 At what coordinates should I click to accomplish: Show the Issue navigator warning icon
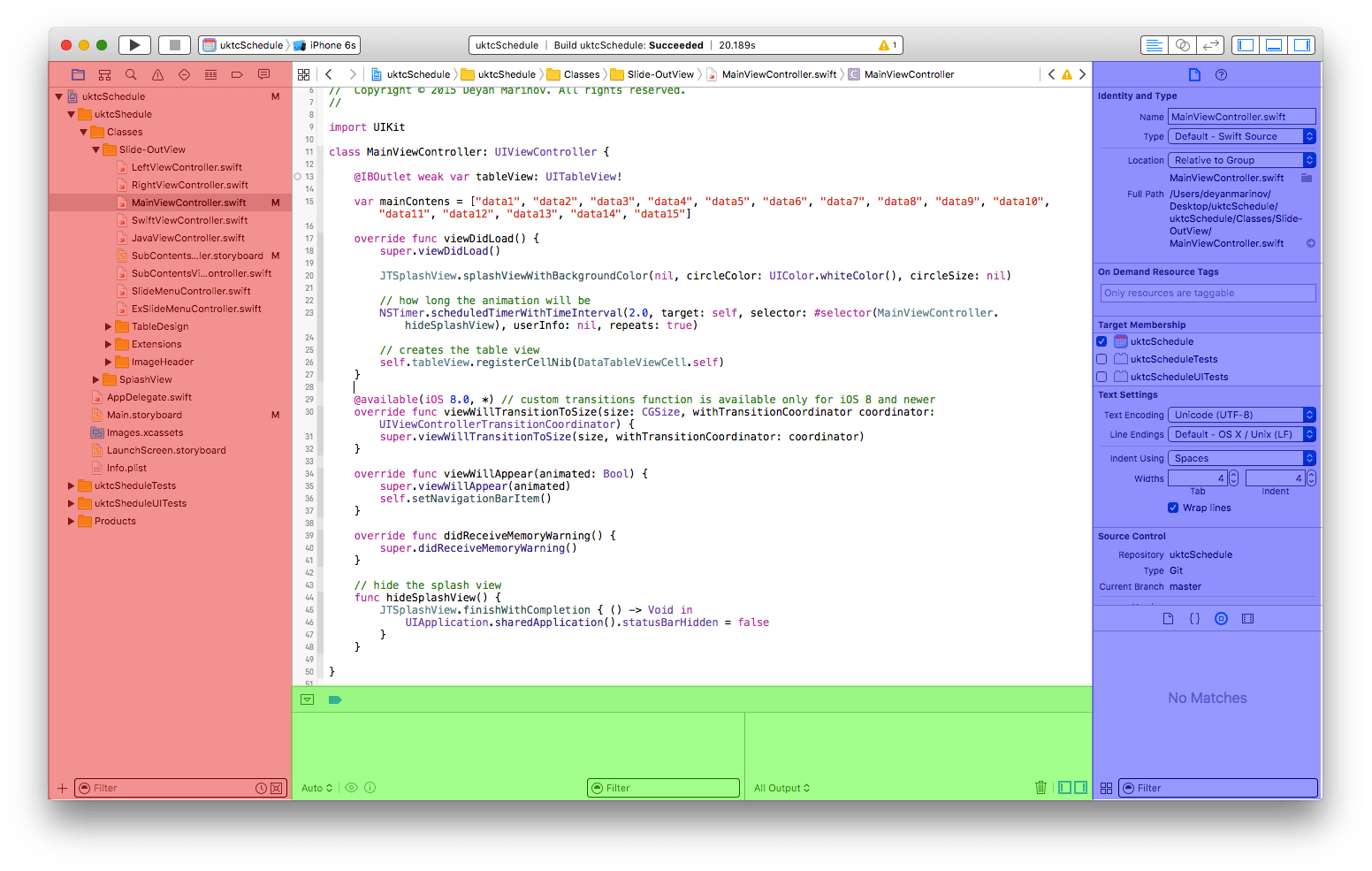(157, 75)
